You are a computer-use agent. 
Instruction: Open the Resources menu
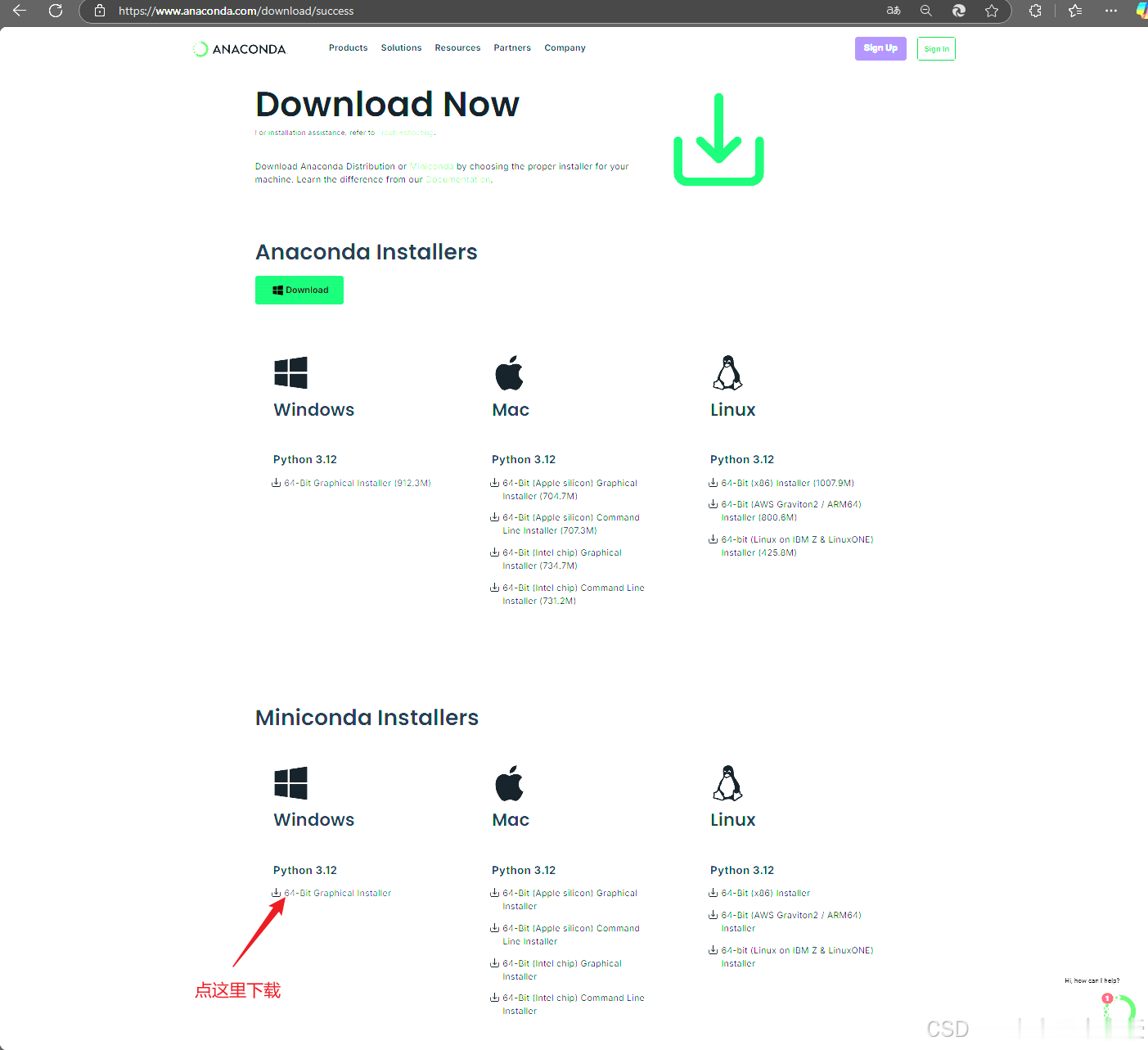(457, 48)
